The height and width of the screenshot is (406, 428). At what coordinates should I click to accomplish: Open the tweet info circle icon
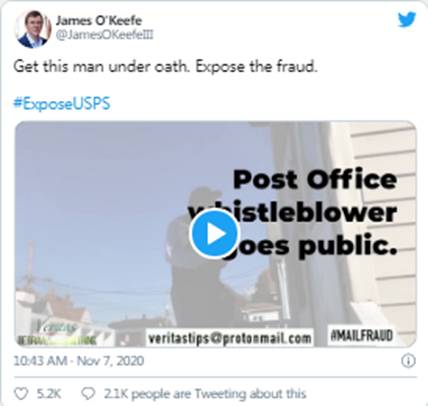pos(408,361)
